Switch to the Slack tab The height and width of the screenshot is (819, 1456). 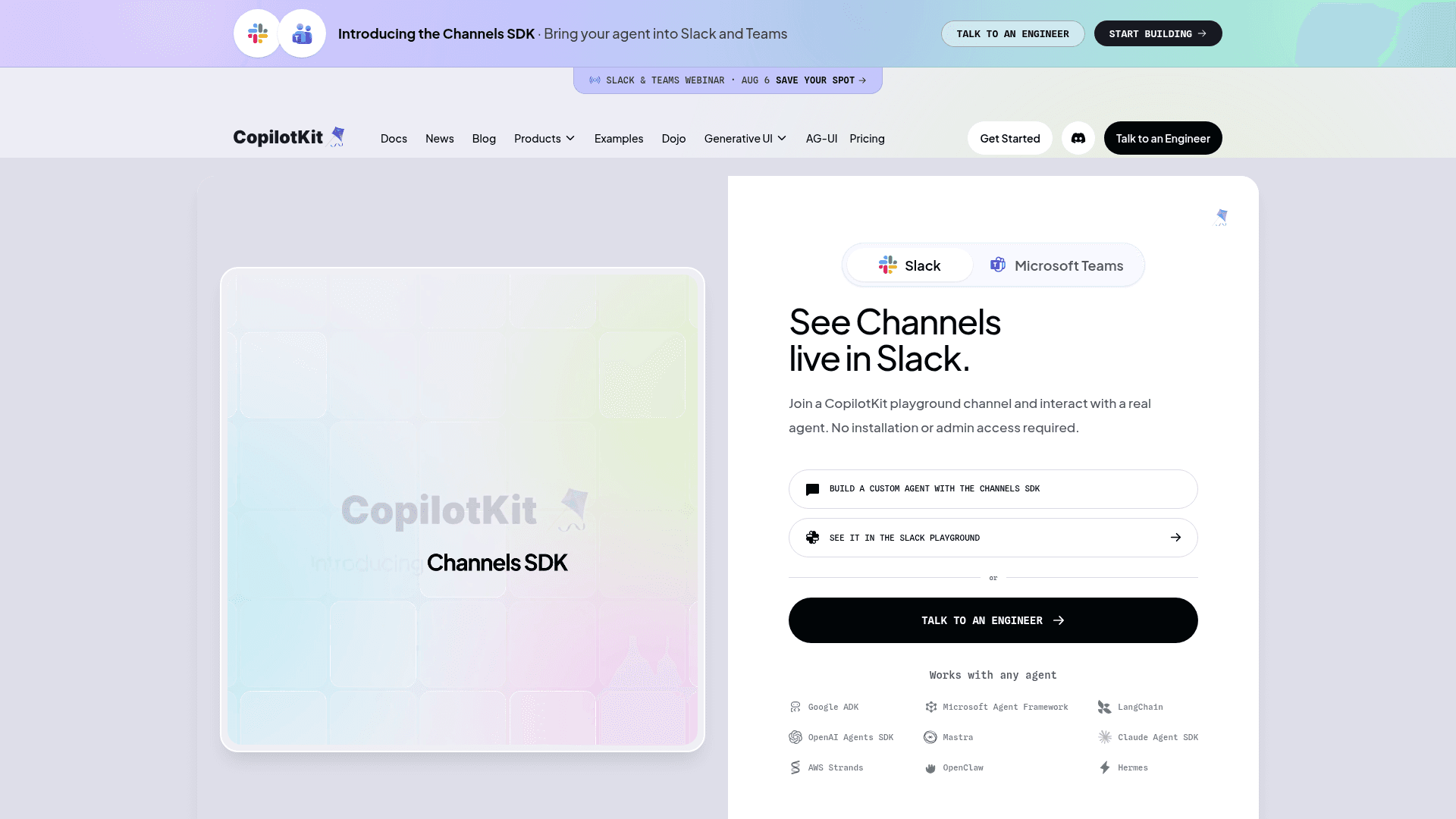click(909, 265)
